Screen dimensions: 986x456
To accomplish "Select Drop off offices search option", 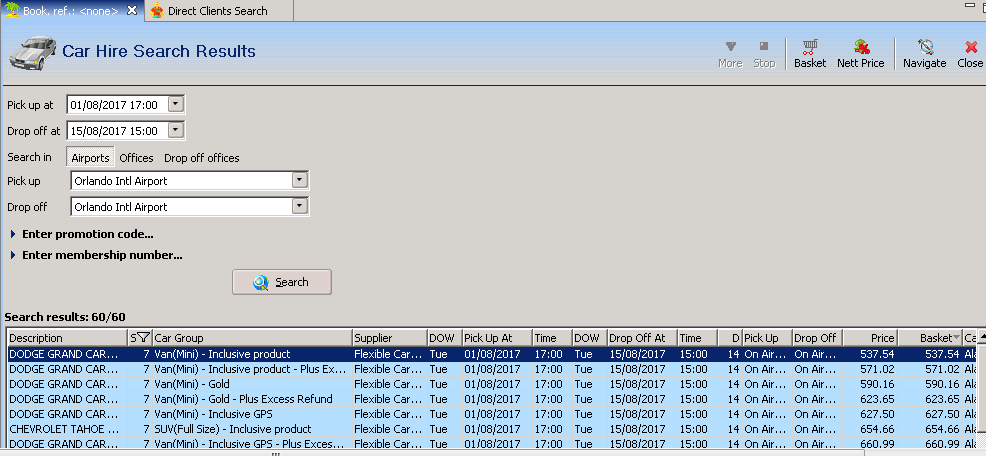I will 202,158.
